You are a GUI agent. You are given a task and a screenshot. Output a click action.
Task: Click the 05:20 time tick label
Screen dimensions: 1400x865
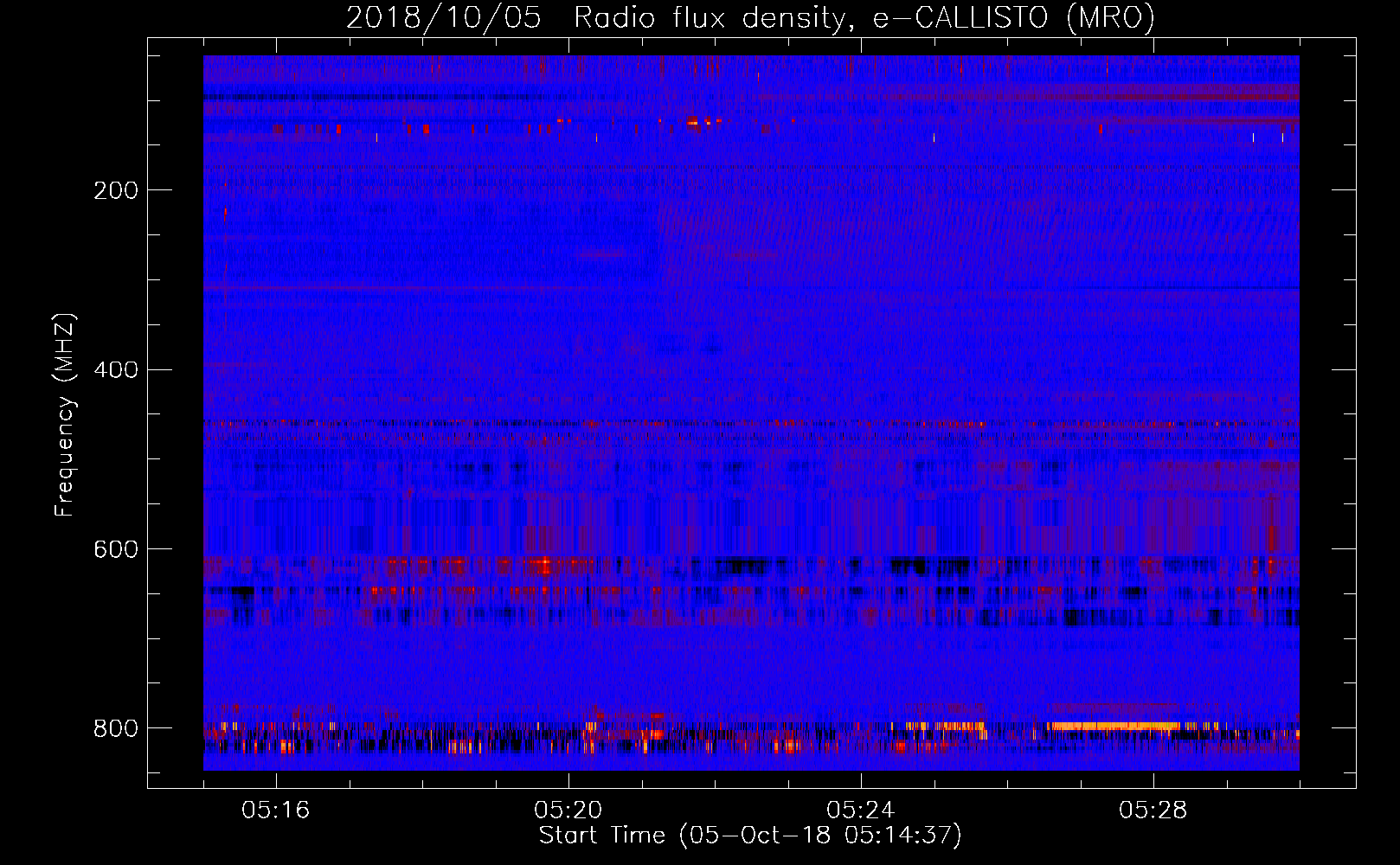[568, 811]
